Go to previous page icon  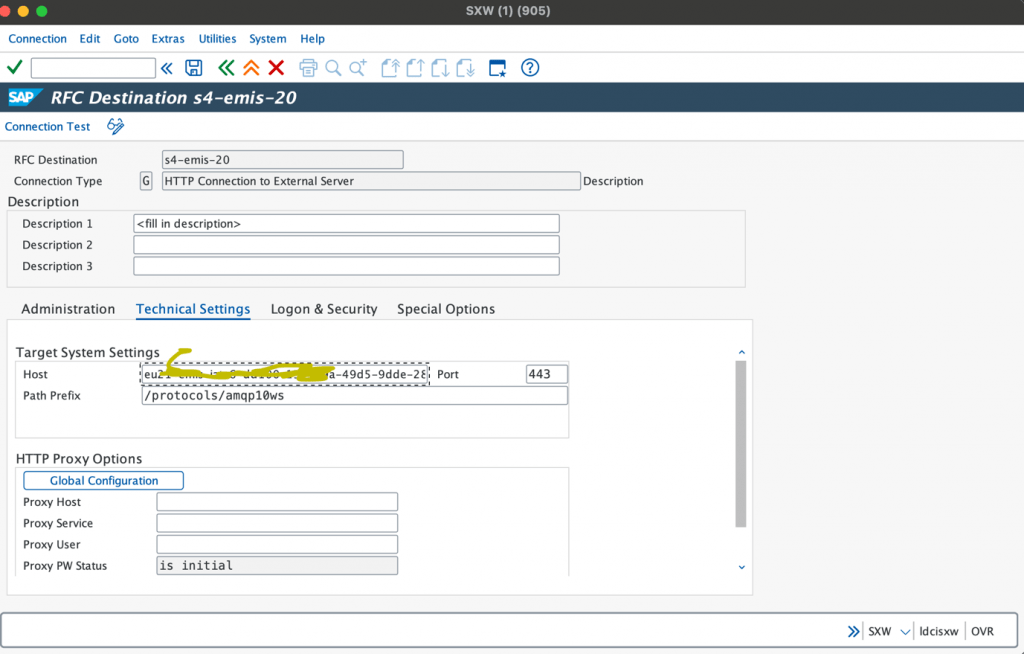point(415,68)
